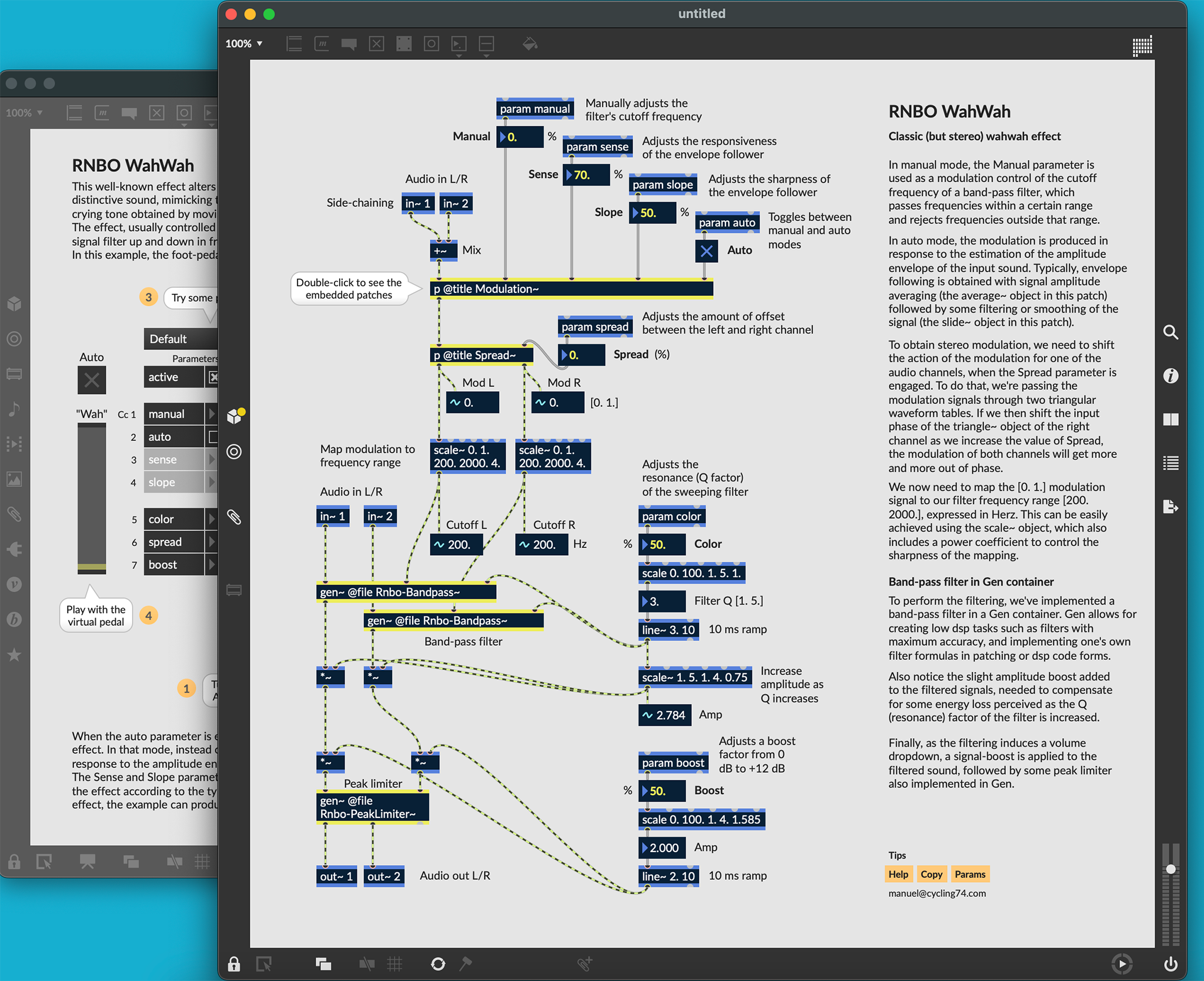This screenshot has height=981, width=1204.
Task: Toggle the Auto X box in back window
Action: click(x=92, y=380)
